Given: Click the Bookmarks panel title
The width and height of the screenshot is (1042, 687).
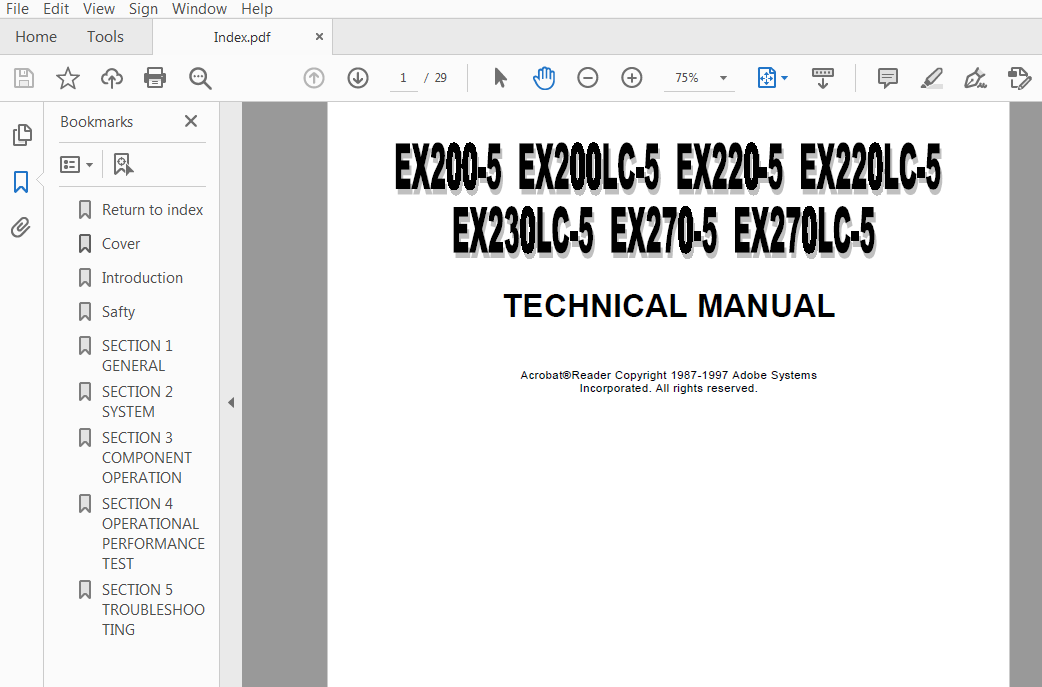Looking at the screenshot, I should click(x=96, y=122).
